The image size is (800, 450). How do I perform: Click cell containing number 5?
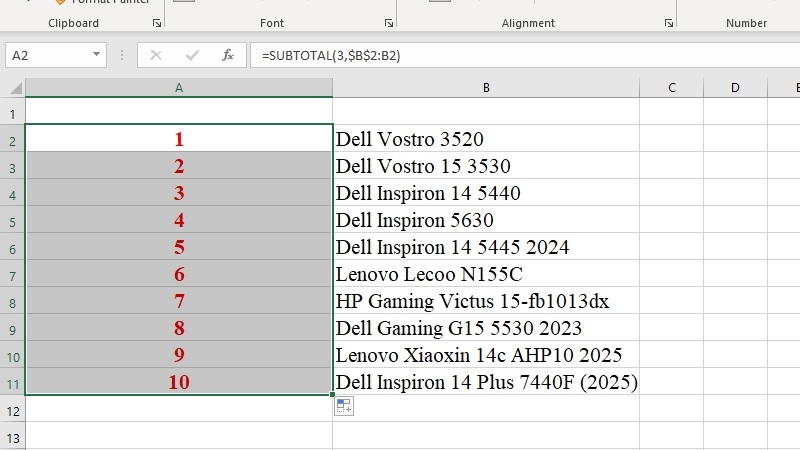click(179, 246)
